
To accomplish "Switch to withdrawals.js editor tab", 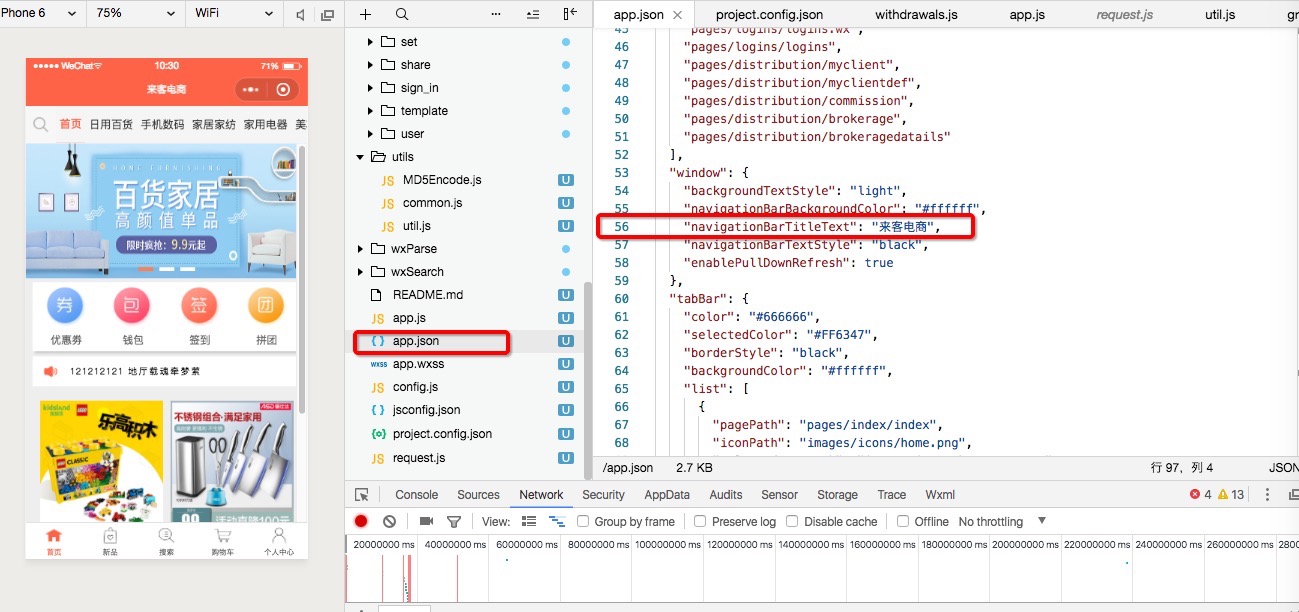I will (x=916, y=15).
